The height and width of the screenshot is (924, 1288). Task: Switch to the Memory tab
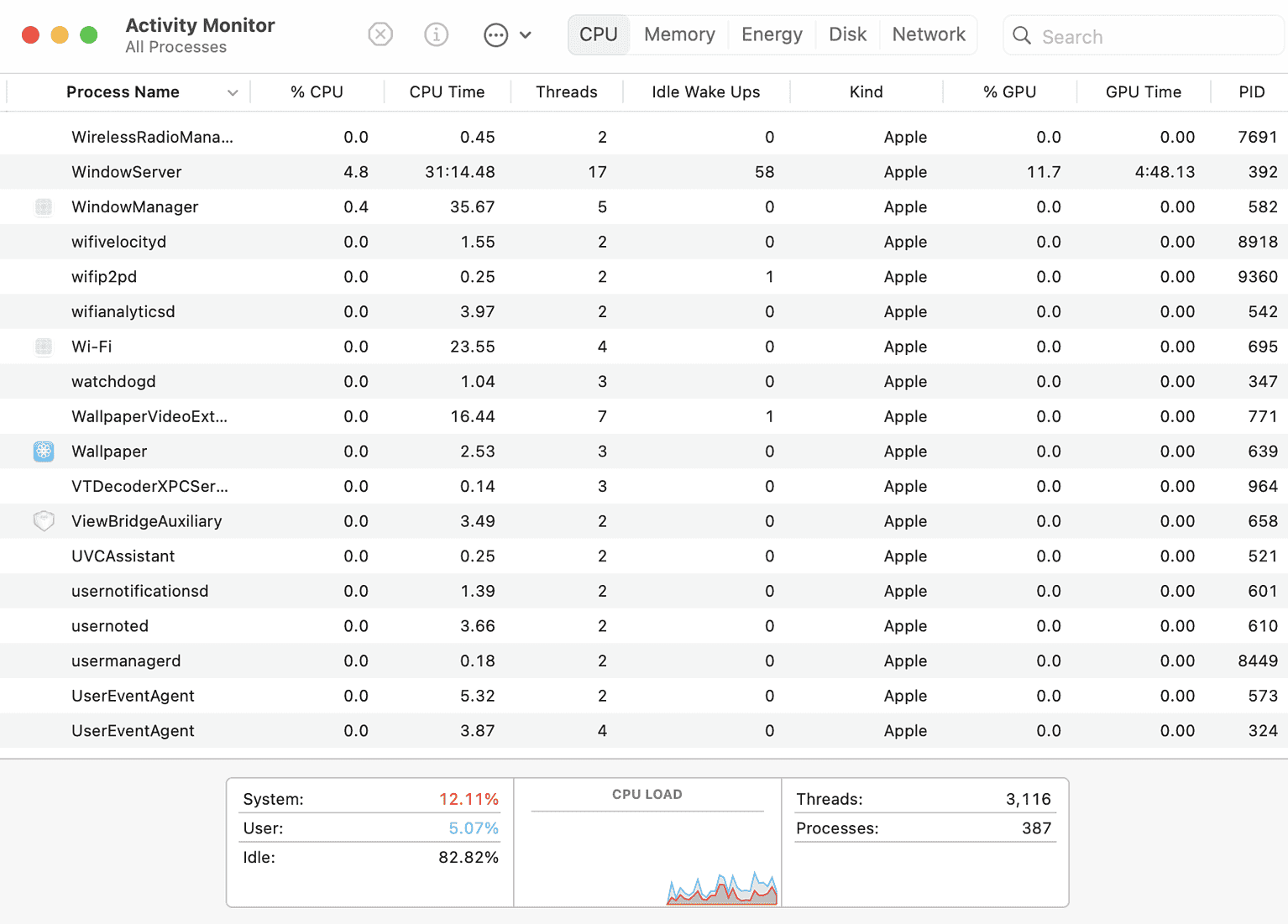pos(678,34)
